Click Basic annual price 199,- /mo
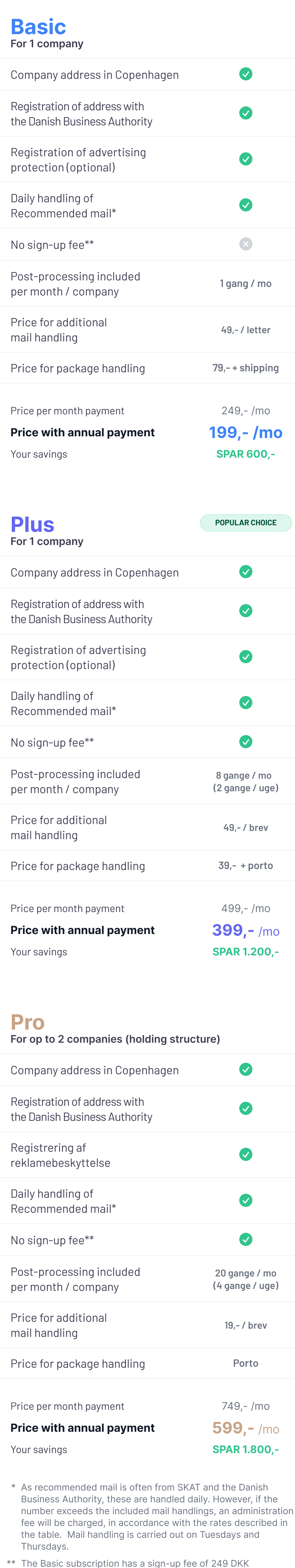The width and height of the screenshot is (295, 1568). pyautogui.click(x=246, y=433)
